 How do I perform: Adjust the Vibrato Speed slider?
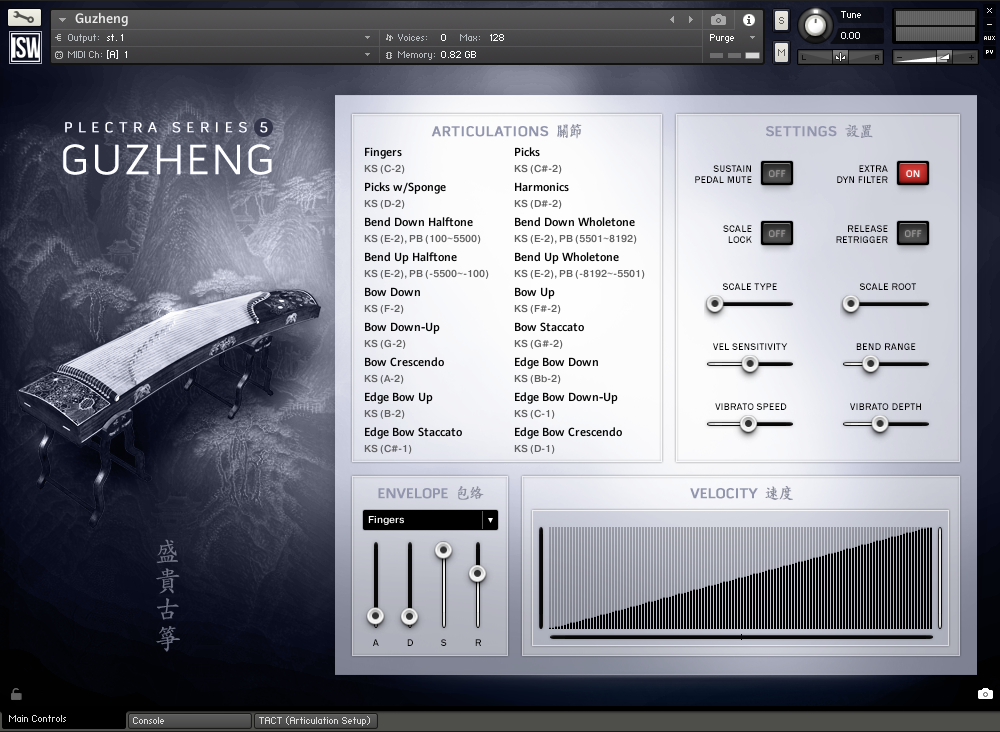pyautogui.click(x=748, y=424)
